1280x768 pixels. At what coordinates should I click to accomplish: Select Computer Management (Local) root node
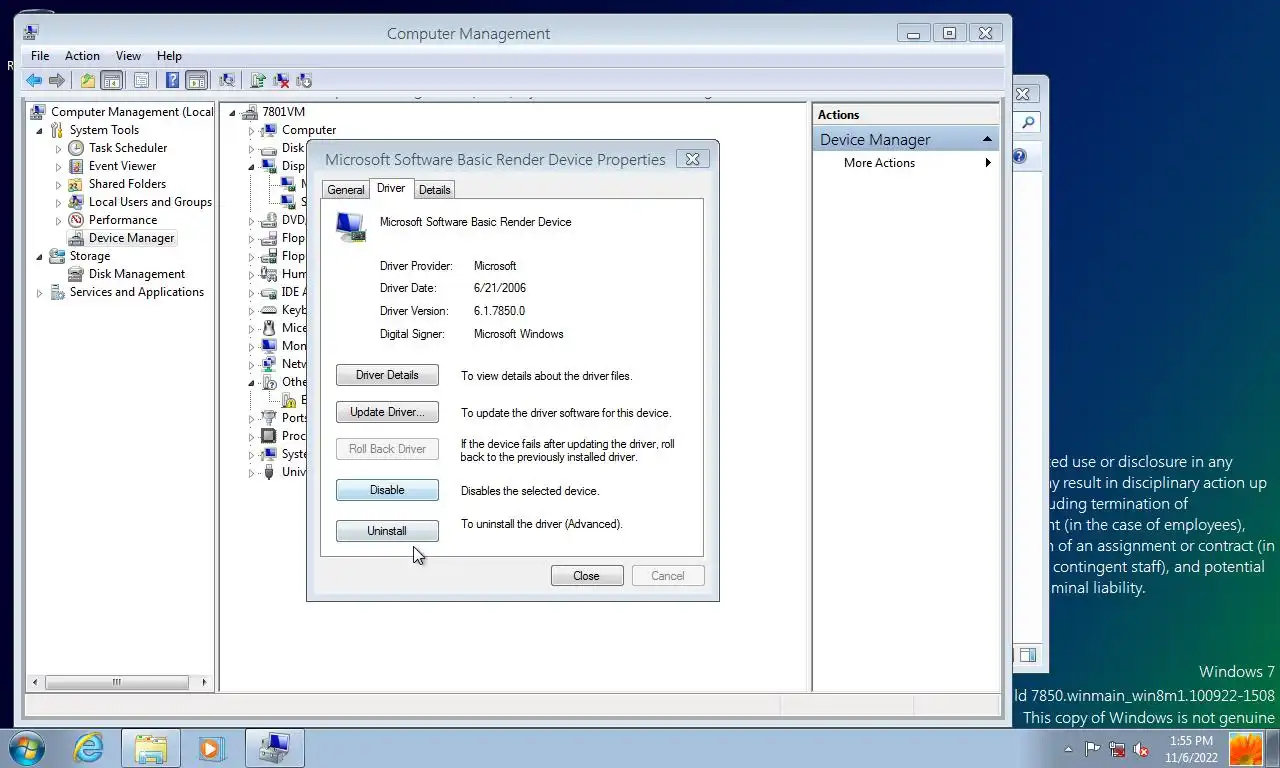[x=132, y=112]
